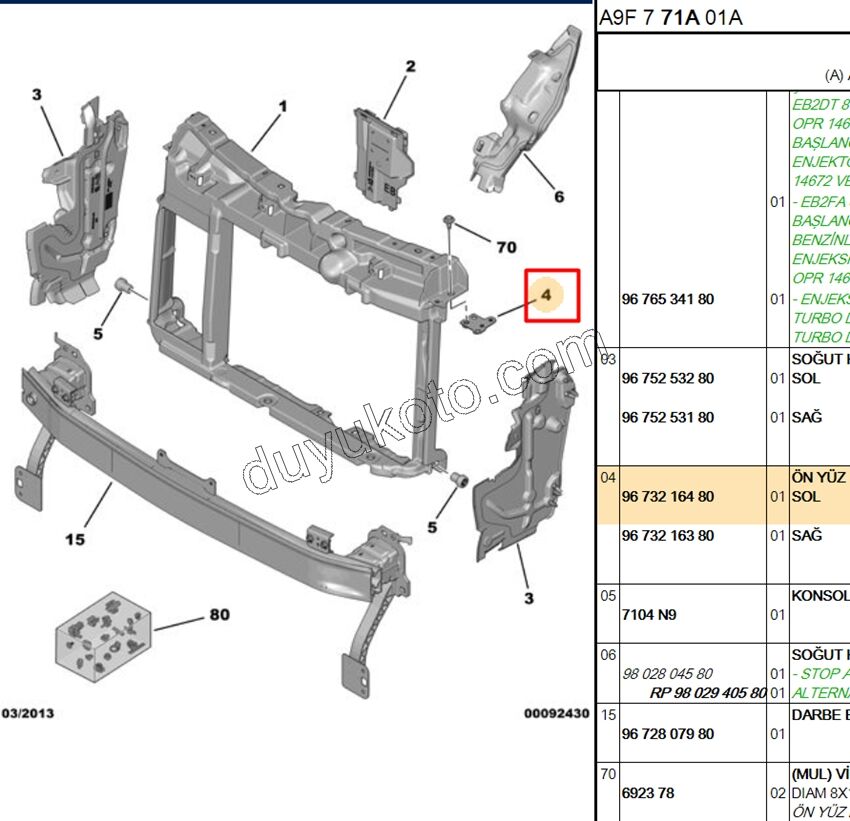Select callout number 15 for the bumper beam
Viewport: 850px width, 821px height.
pyautogui.click(x=75, y=540)
